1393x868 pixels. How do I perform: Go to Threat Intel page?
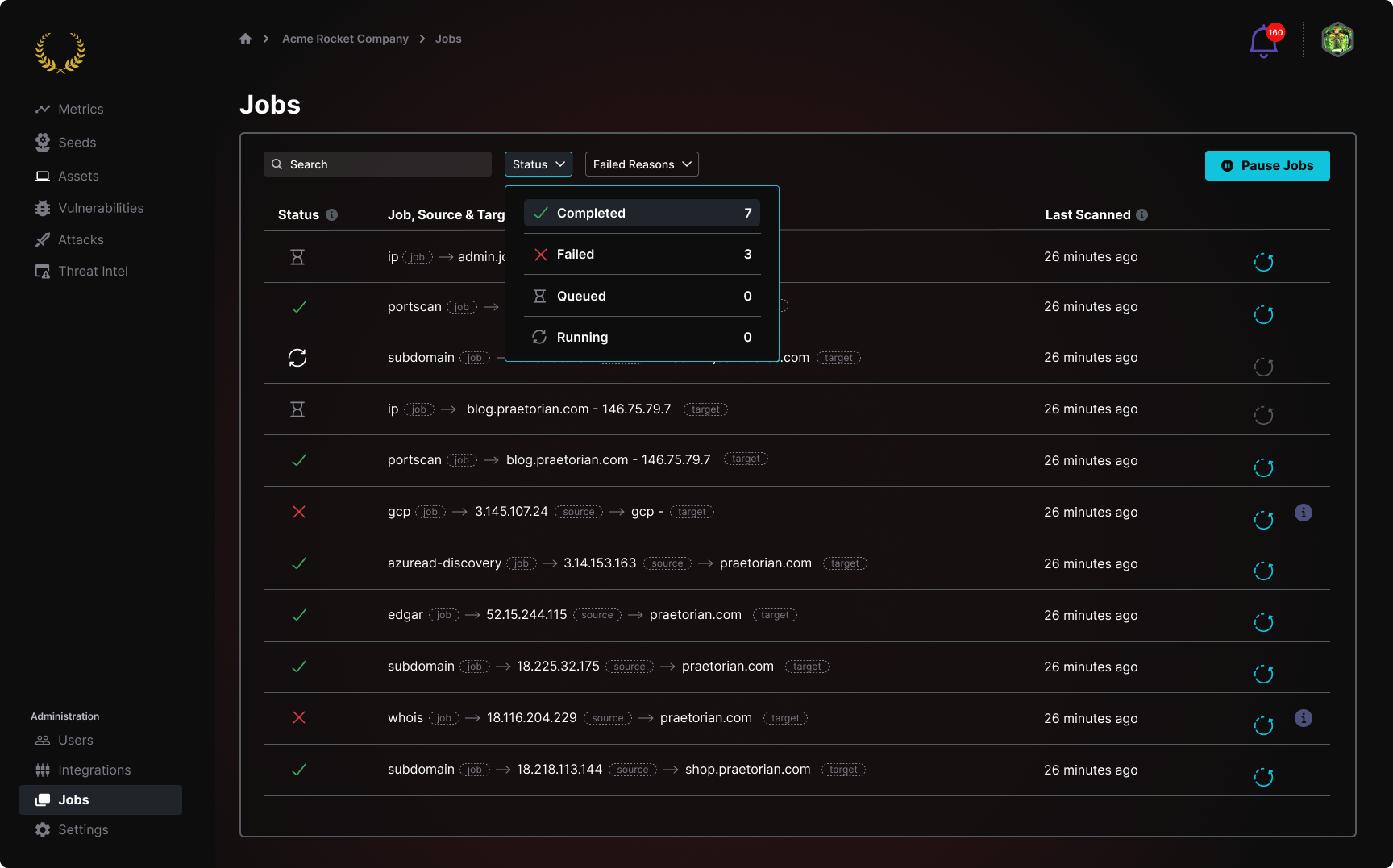(x=93, y=272)
